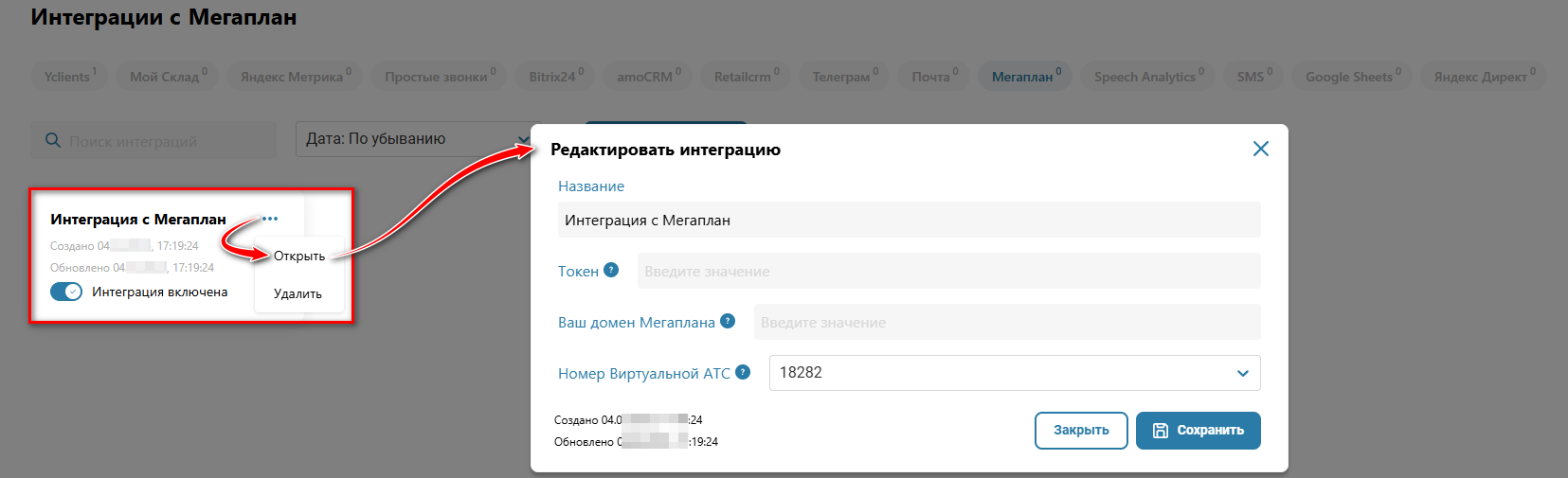Focus the Ваш домен Мегаплана input field

(x=1007, y=322)
